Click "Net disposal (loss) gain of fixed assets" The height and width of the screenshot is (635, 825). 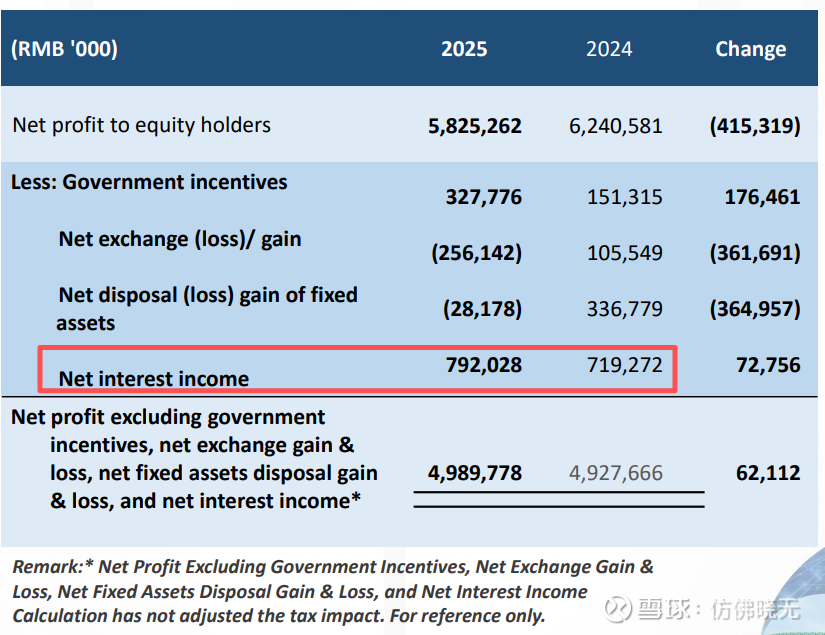[x=207, y=309]
